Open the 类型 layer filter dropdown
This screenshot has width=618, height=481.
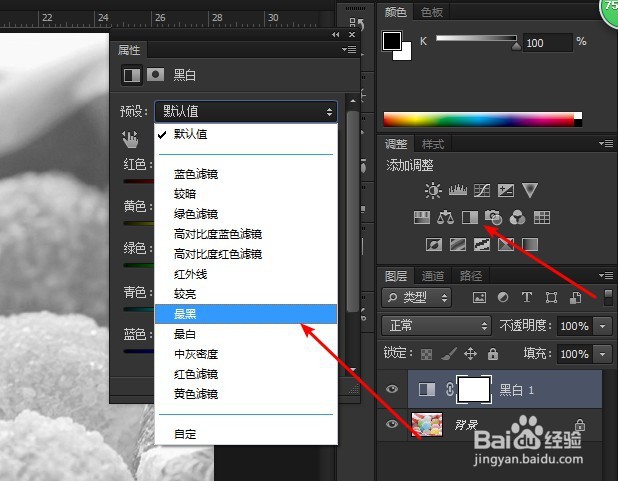(x=417, y=298)
